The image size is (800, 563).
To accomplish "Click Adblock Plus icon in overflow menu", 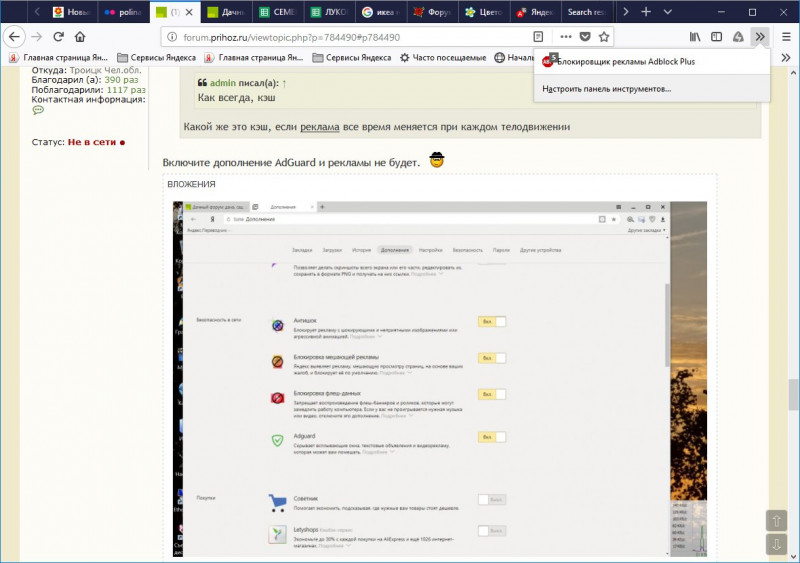I will 548,61.
